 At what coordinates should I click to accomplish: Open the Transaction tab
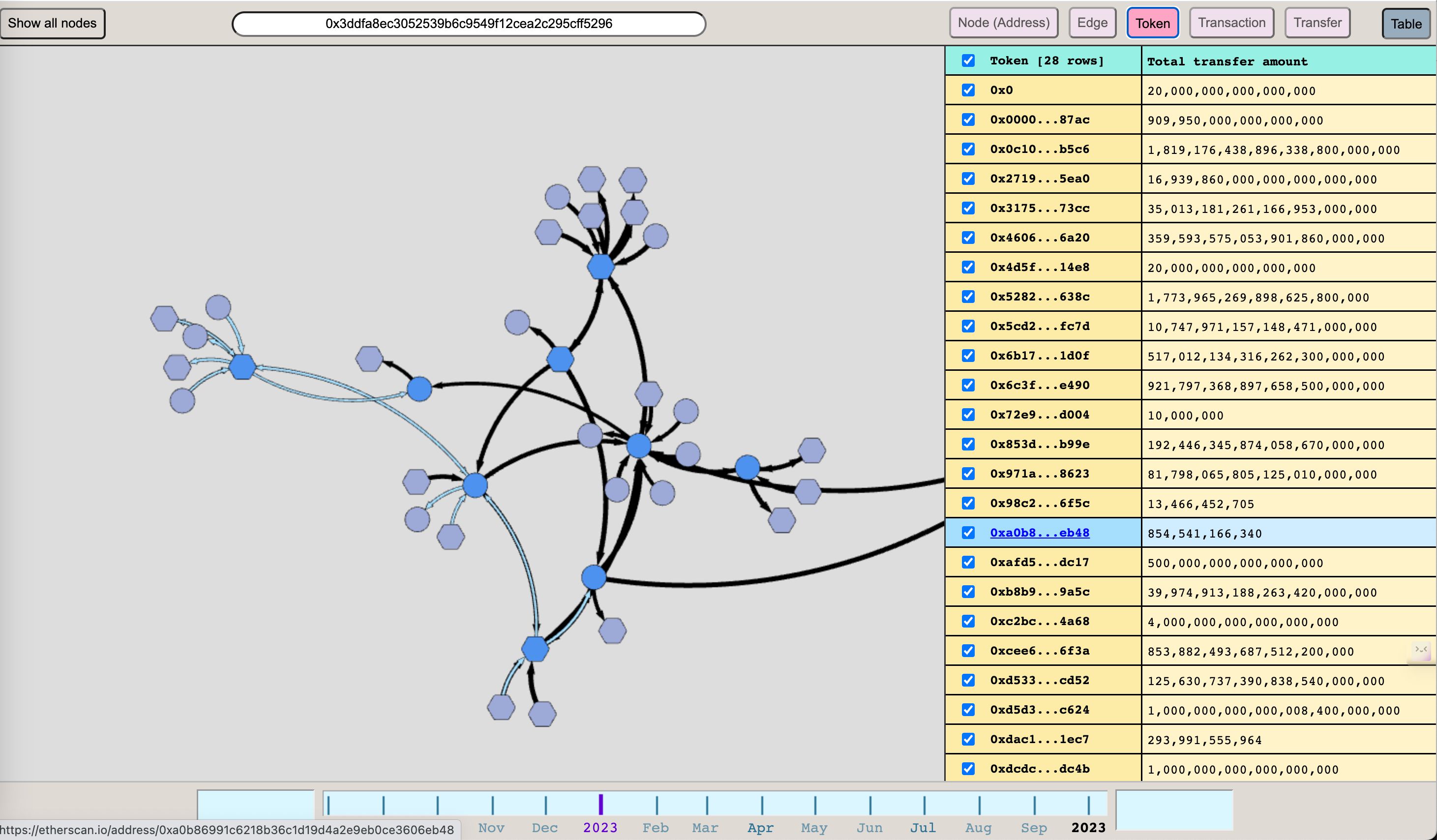tap(1232, 23)
